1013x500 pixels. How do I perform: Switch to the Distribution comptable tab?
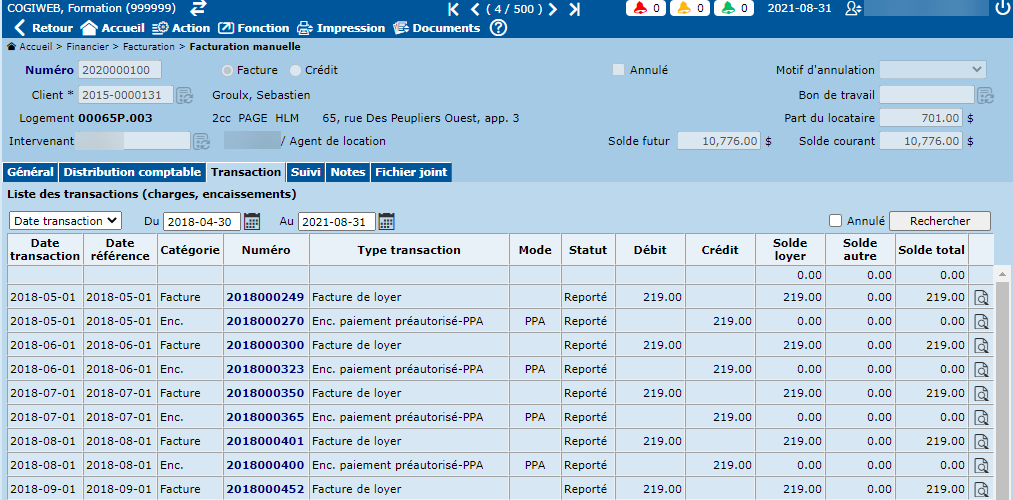click(132, 172)
